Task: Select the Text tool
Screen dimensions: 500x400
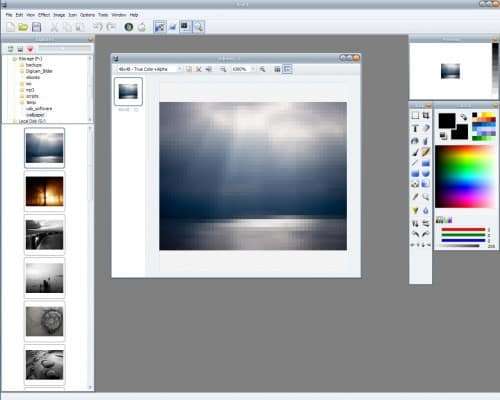Action: pyautogui.click(x=415, y=128)
